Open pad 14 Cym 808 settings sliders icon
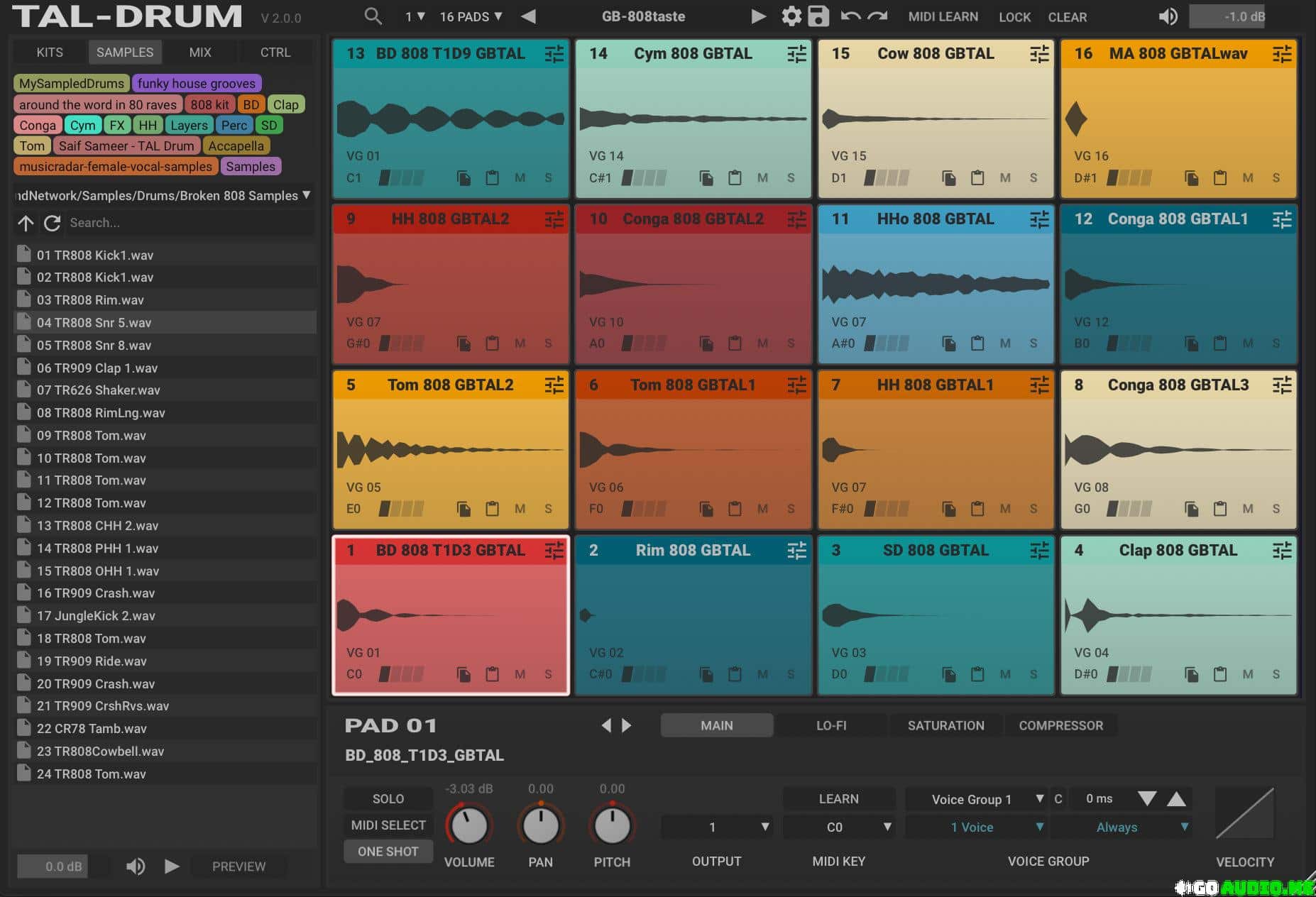This screenshot has height=897, width=1316. [797, 54]
